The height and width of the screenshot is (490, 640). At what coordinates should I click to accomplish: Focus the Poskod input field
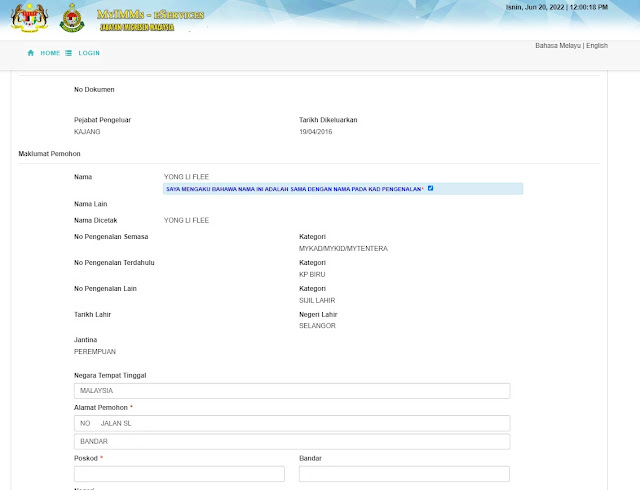click(179, 474)
